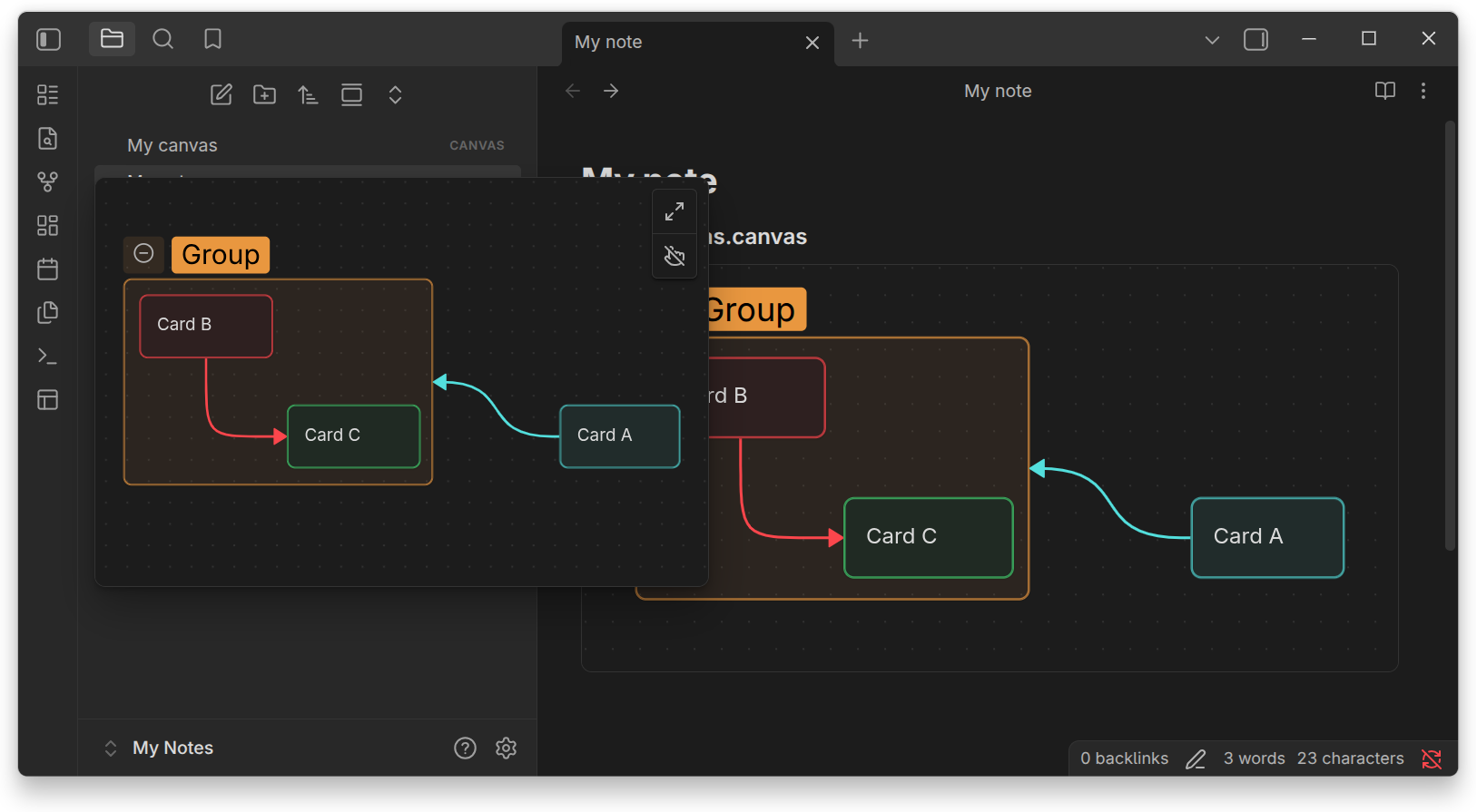Open hover preview in main view
The image size is (1477, 812).
click(x=674, y=212)
